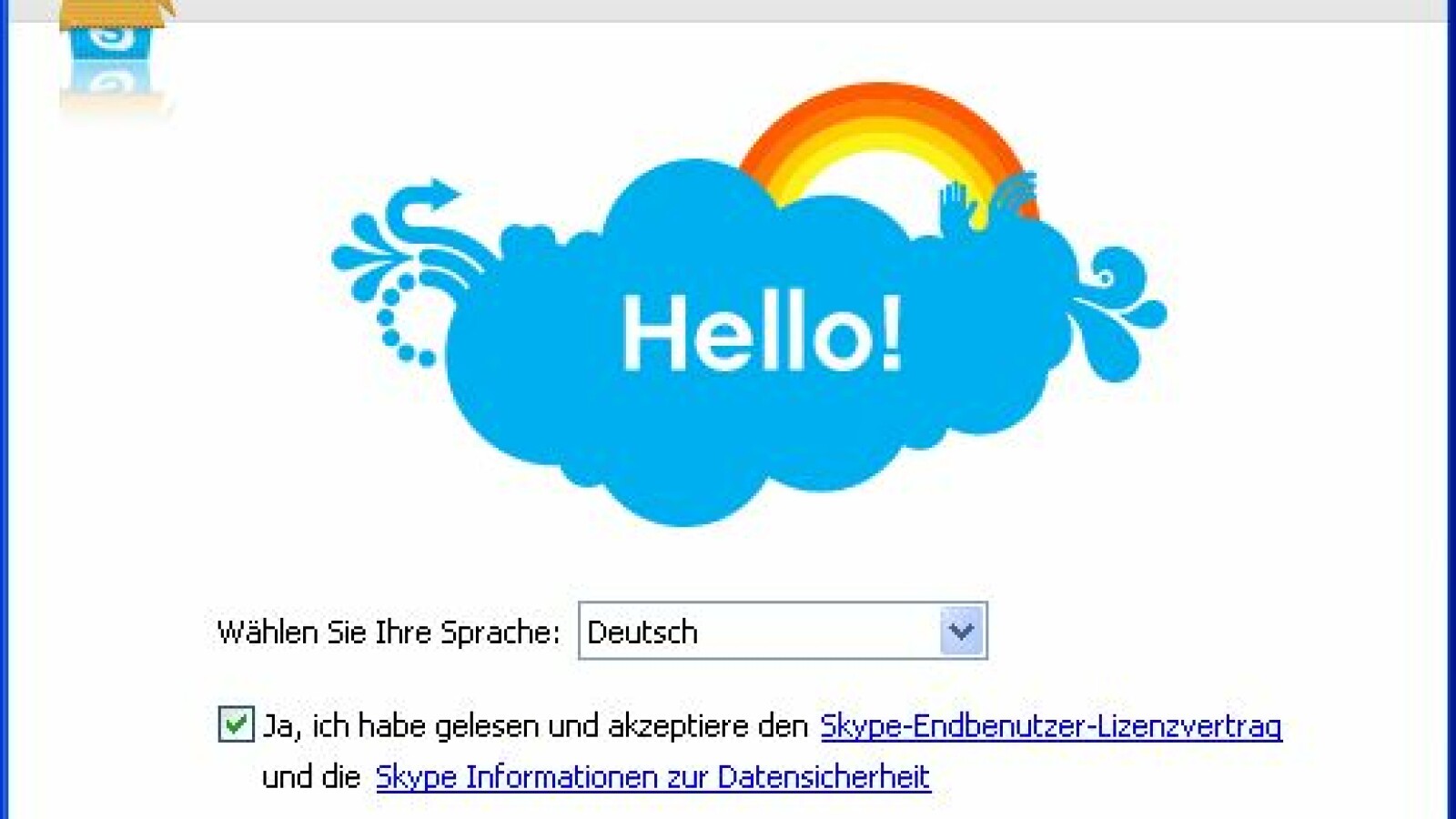1456x819 pixels.
Task: Click the Hello! text inside the cloud
Action: (763, 333)
